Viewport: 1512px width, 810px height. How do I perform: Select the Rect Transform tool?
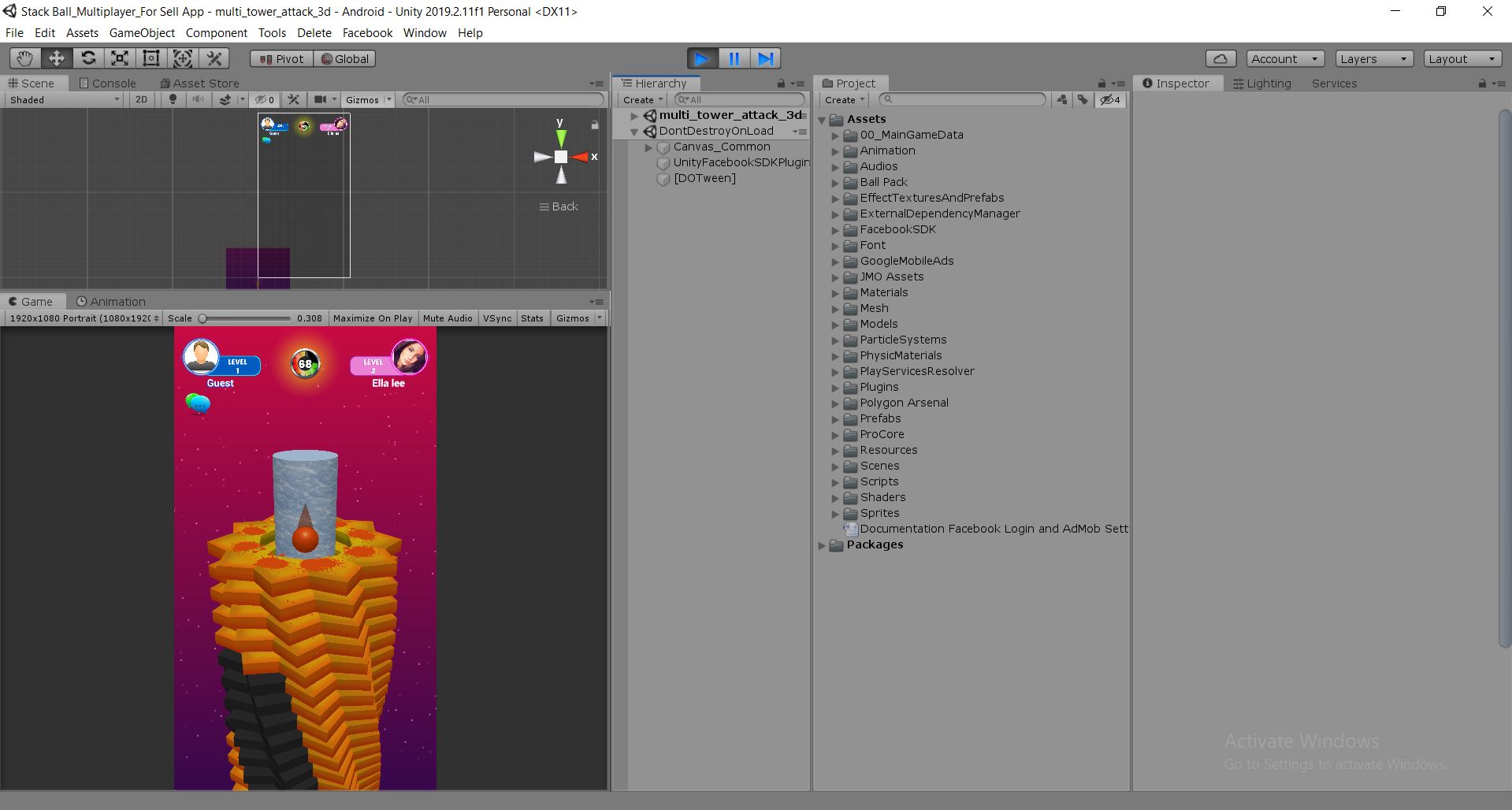pyautogui.click(x=151, y=58)
